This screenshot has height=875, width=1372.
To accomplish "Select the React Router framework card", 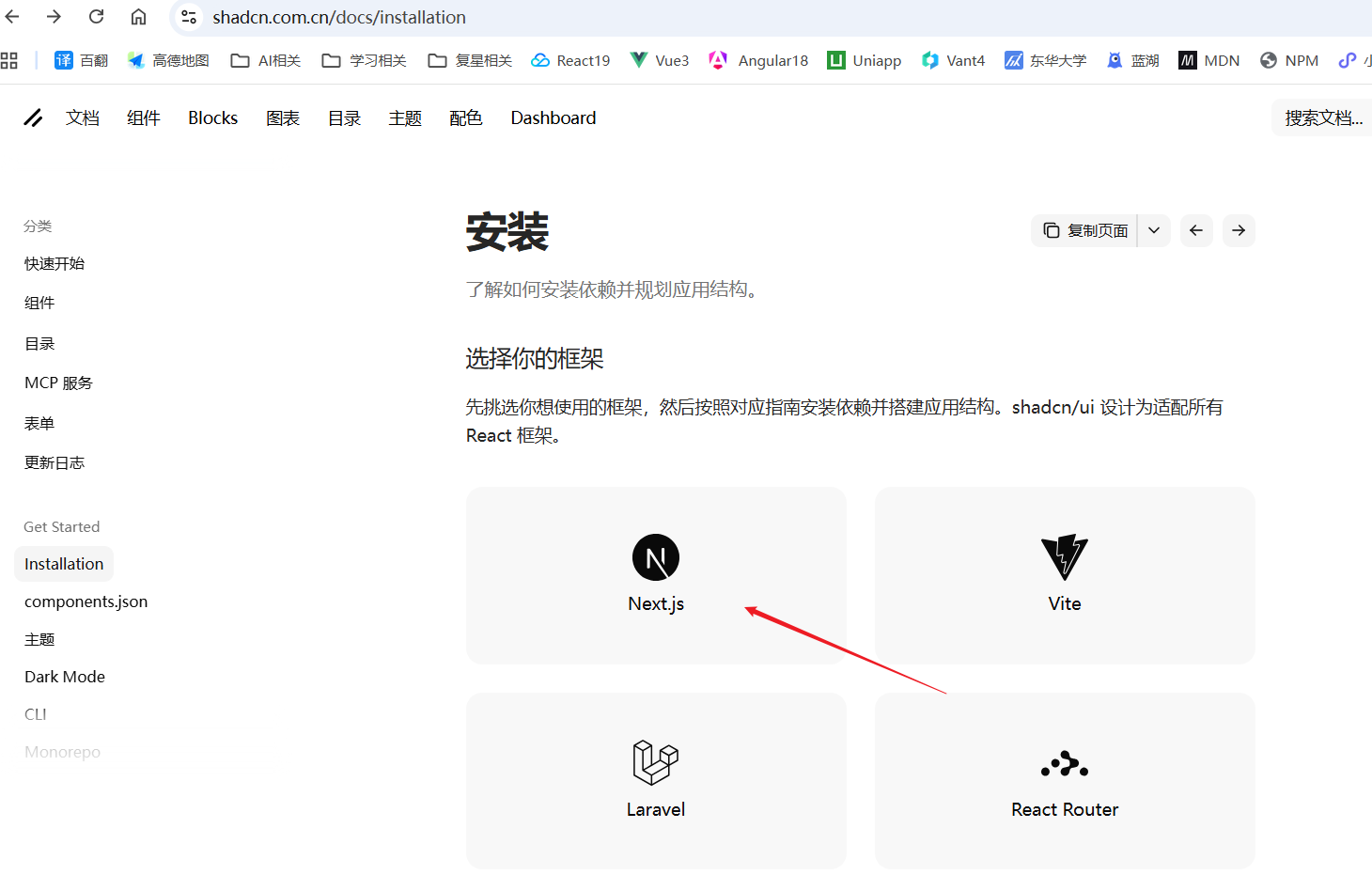I will [x=1064, y=780].
